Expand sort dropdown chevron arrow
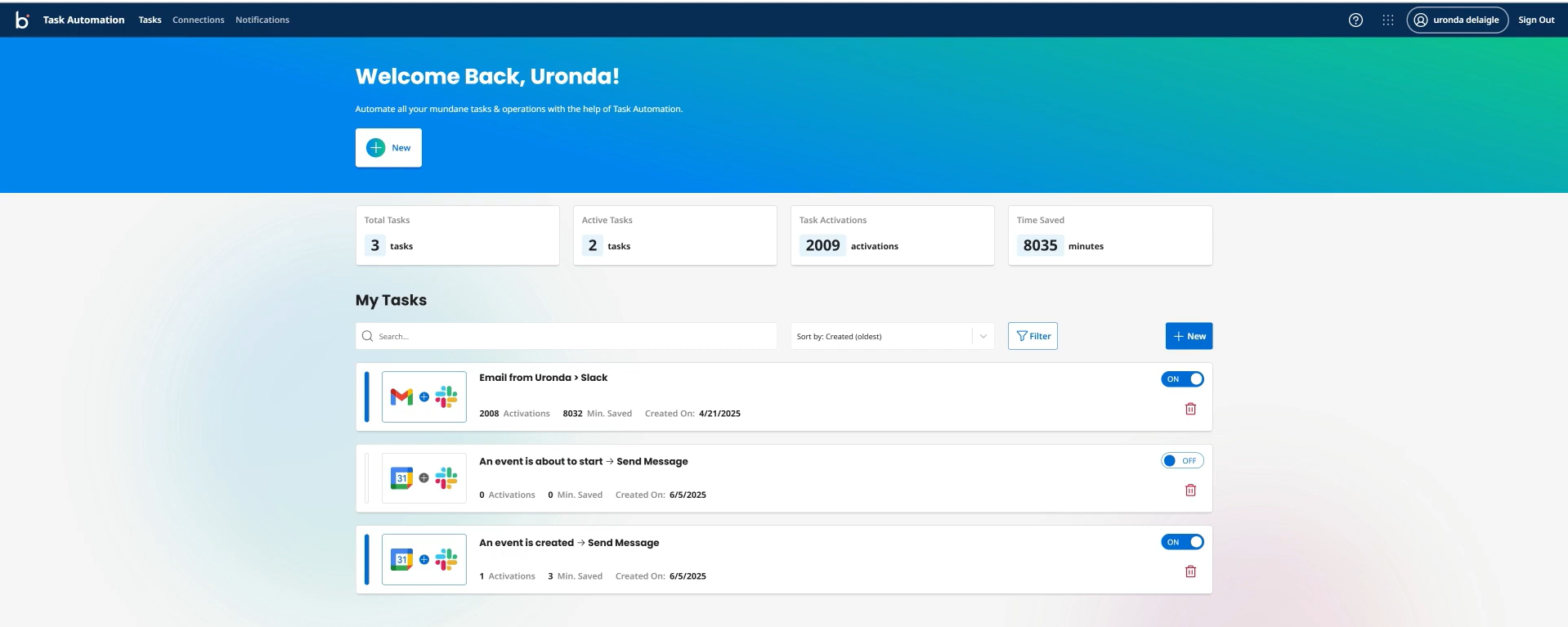Image resolution: width=1568 pixels, height=627 pixels. (983, 336)
